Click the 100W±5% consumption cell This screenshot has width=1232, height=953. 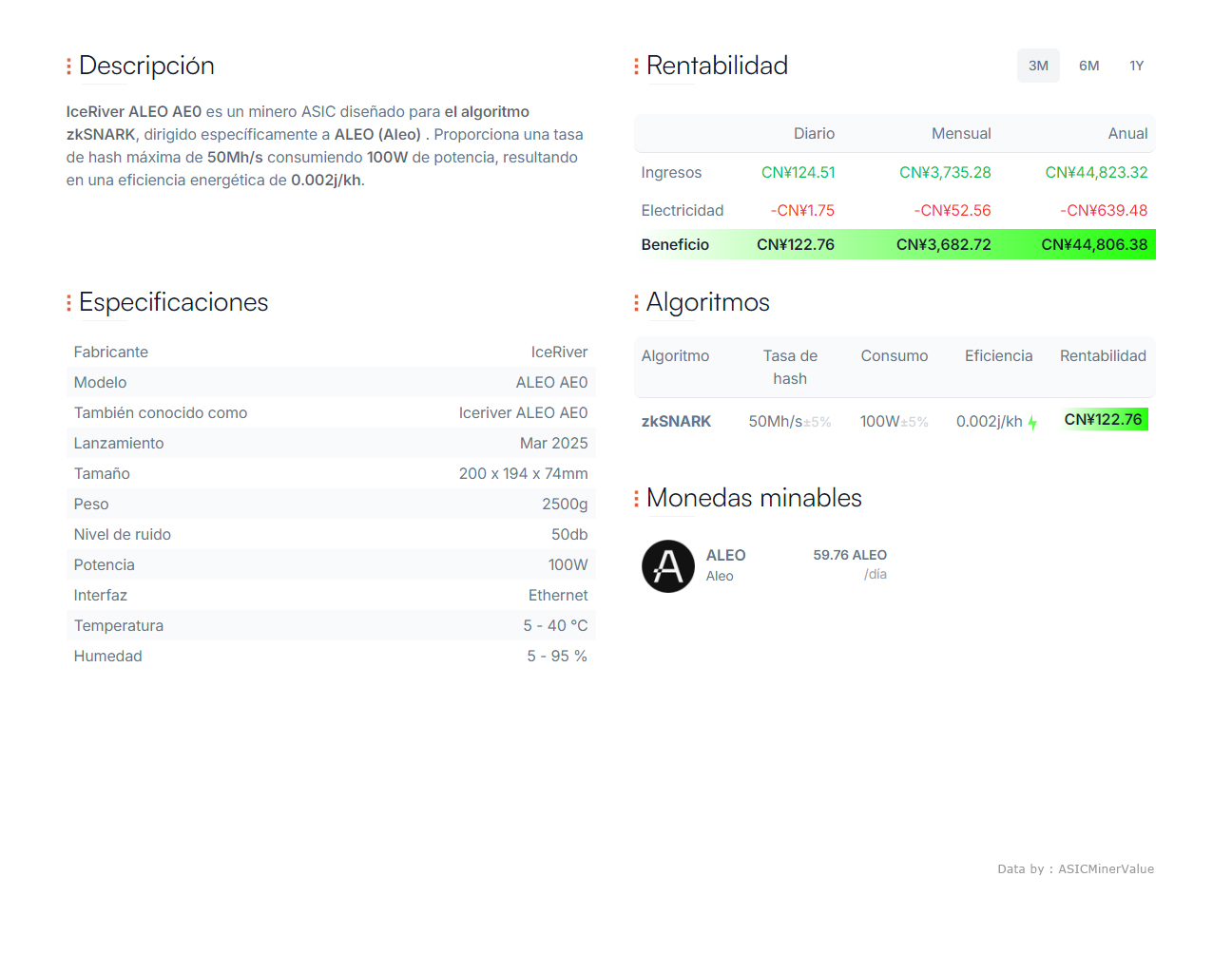(x=895, y=421)
